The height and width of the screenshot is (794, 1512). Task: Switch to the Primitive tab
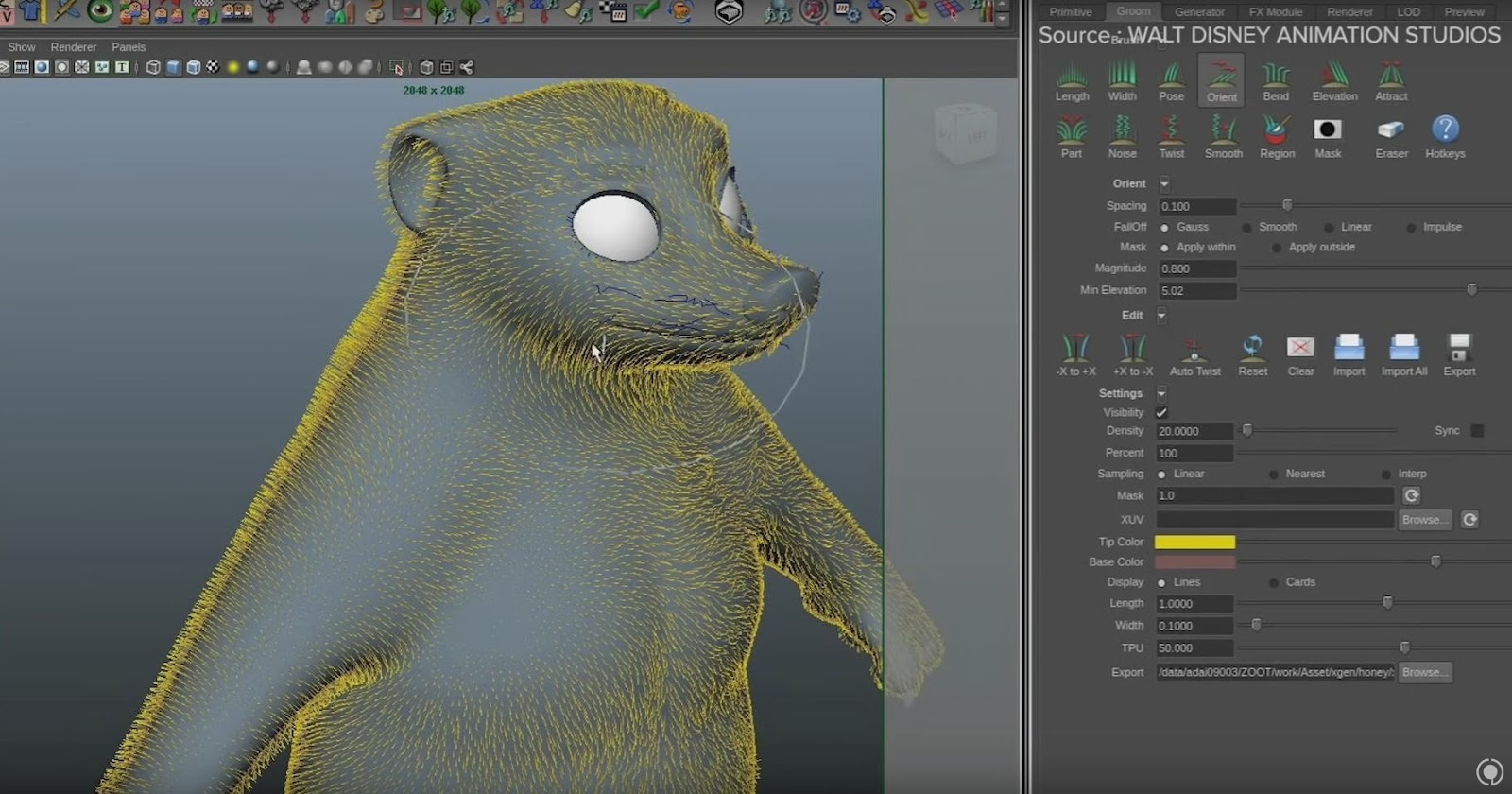coord(1071,12)
